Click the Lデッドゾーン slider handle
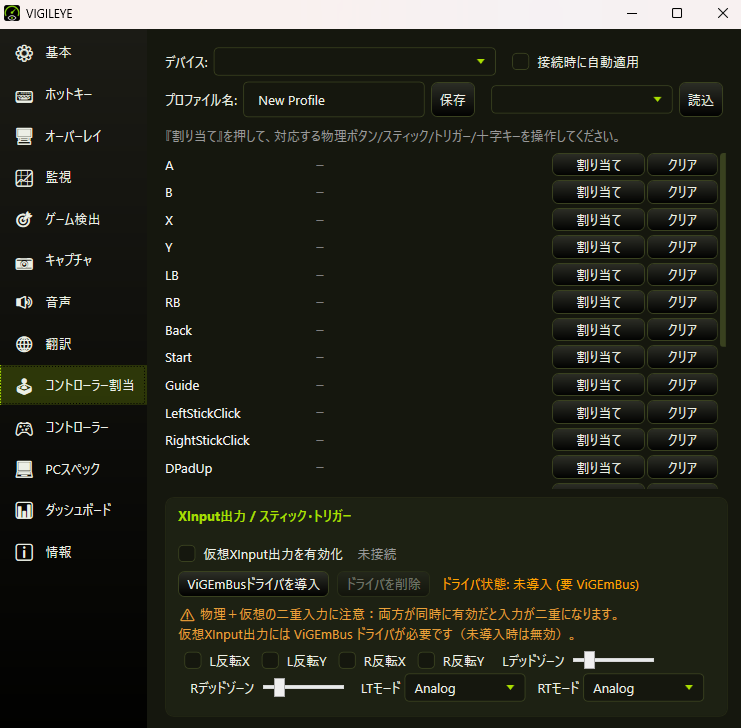 pos(589,660)
